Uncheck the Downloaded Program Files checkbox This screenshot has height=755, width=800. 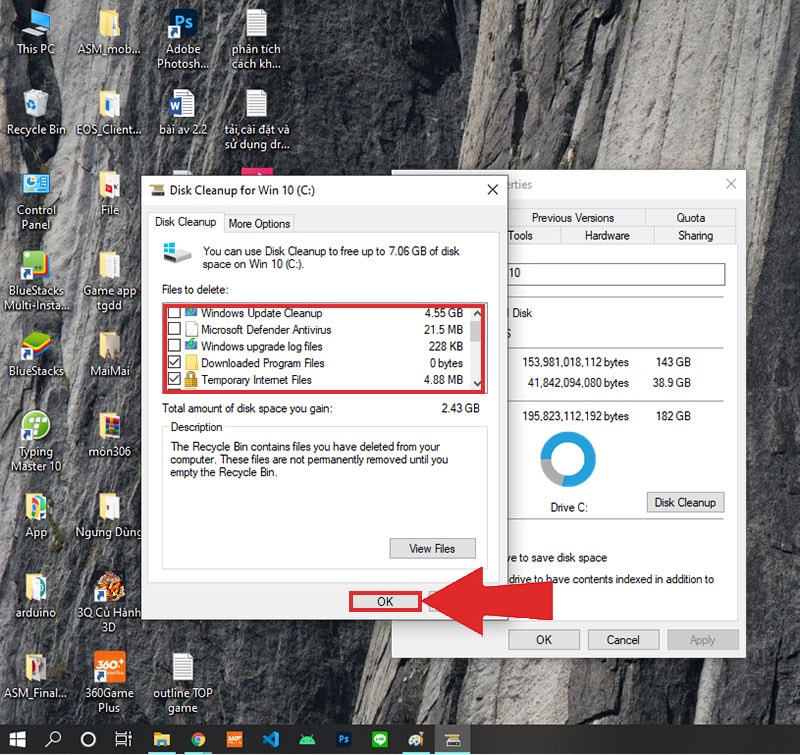(174, 362)
